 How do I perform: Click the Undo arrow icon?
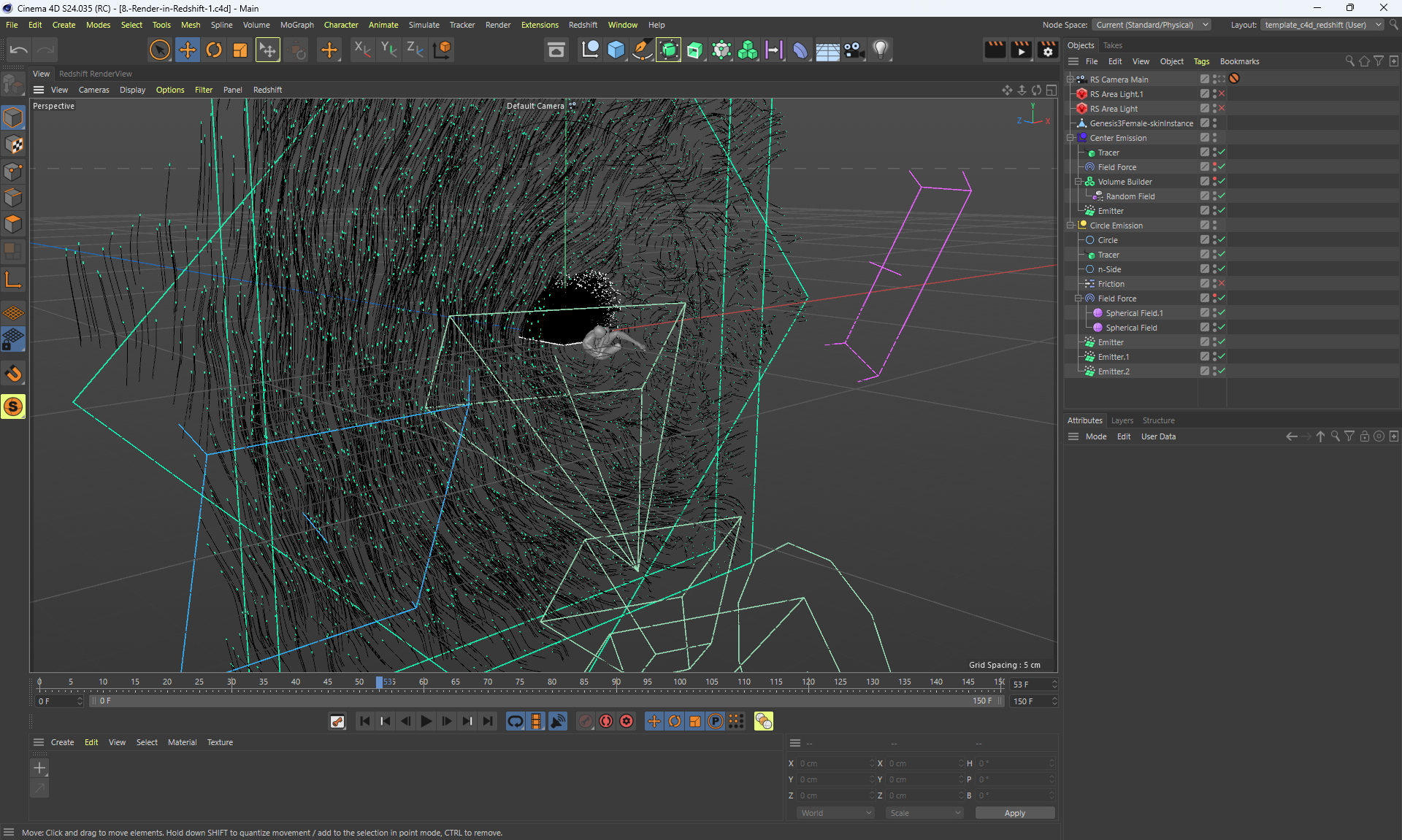click(x=19, y=50)
